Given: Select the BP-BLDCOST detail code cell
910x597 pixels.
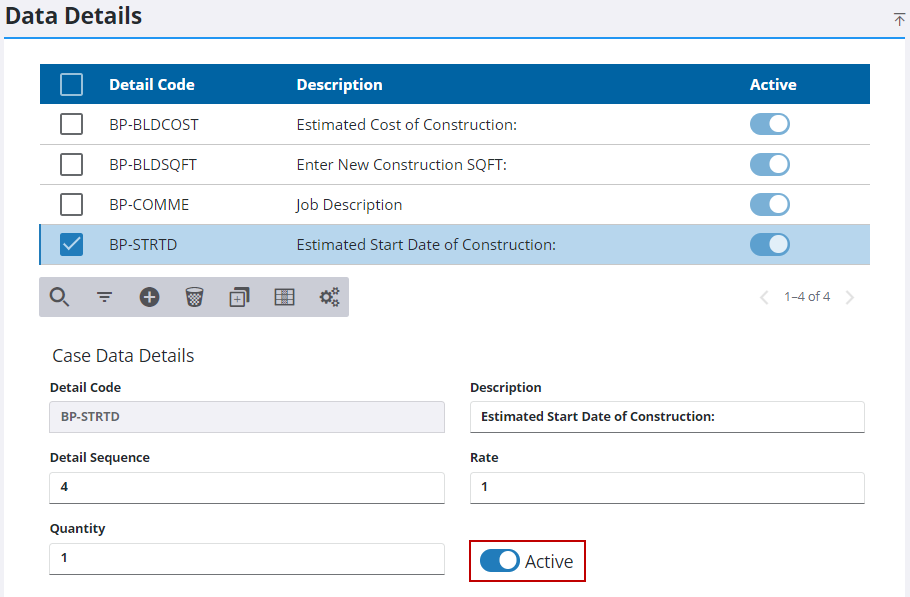Looking at the screenshot, I should [x=154, y=125].
